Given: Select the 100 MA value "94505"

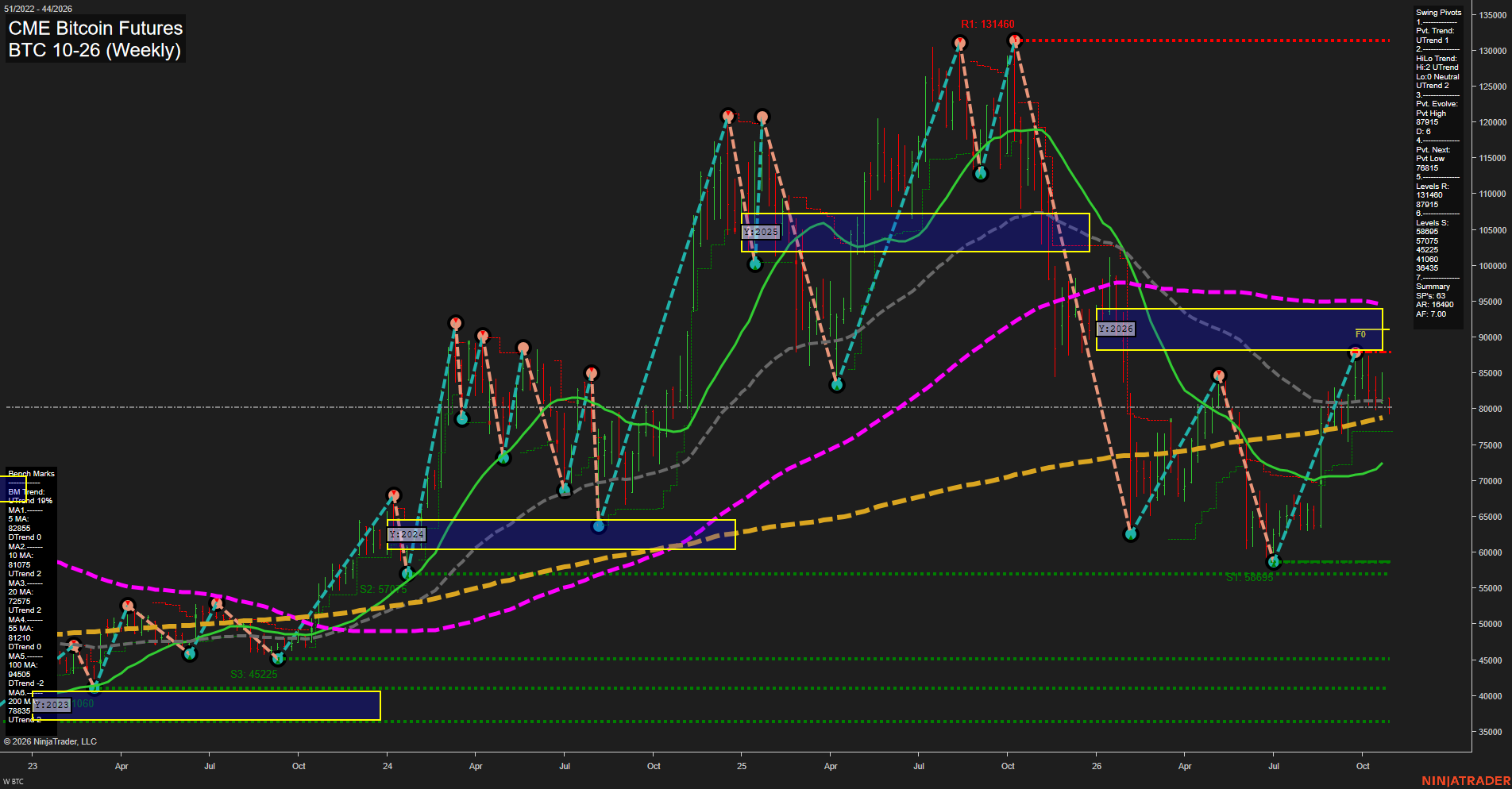Looking at the screenshot, I should pos(19,675).
